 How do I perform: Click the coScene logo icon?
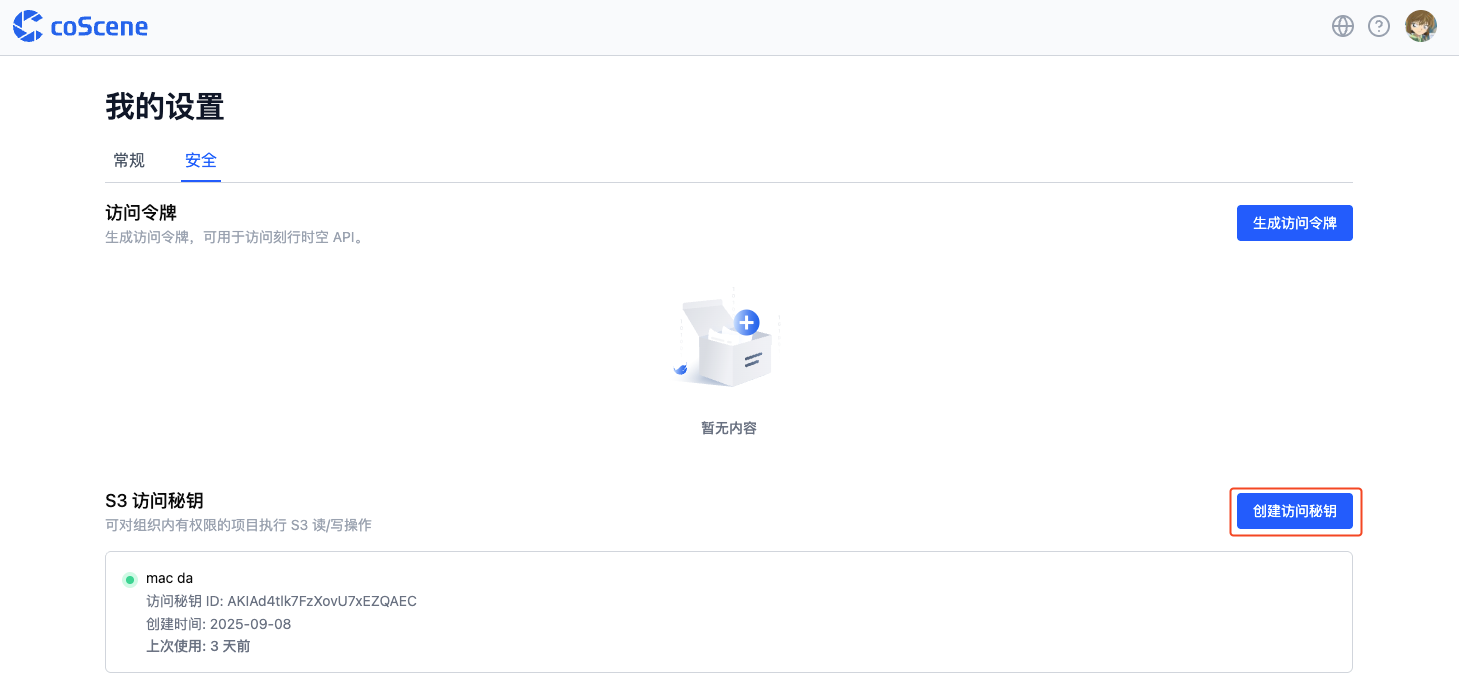click(x=28, y=26)
